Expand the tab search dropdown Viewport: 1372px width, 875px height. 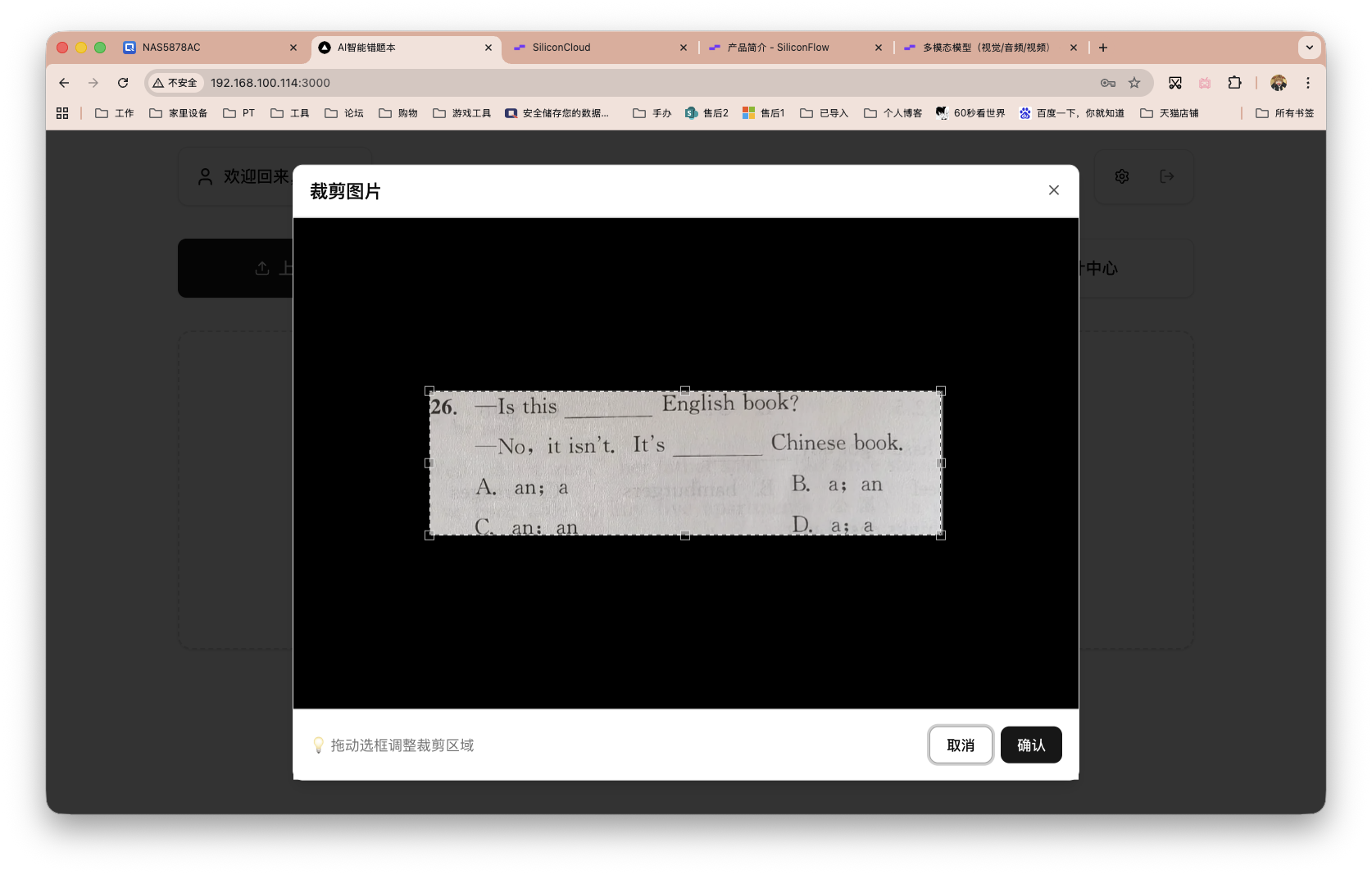pyautogui.click(x=1309, y=48)
